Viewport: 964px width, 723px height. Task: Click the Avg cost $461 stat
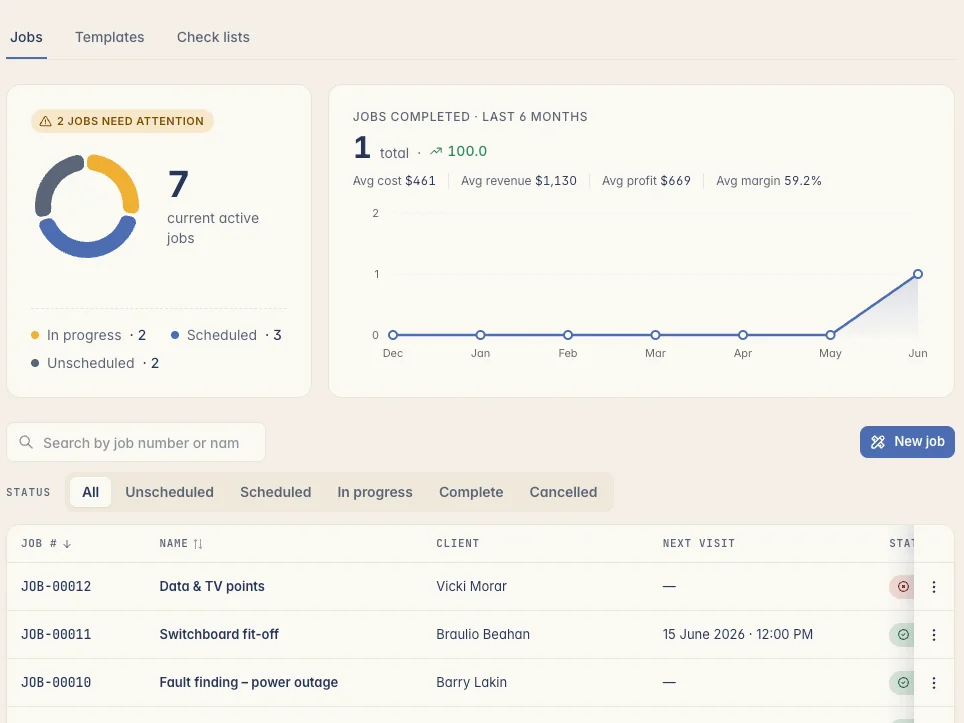(394, 181)
